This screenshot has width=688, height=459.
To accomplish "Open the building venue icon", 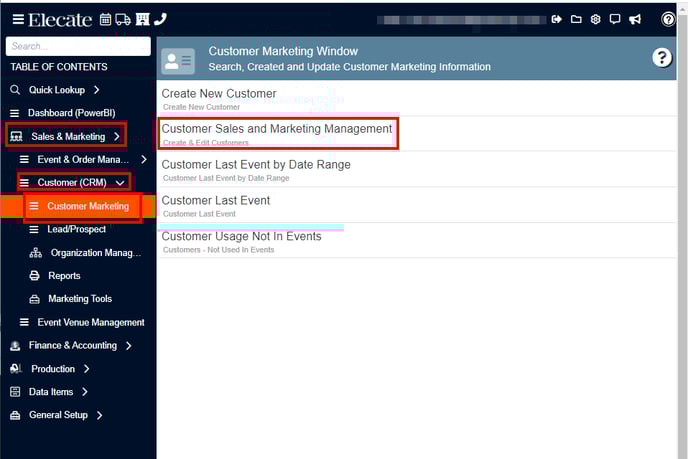I will 143,19.
